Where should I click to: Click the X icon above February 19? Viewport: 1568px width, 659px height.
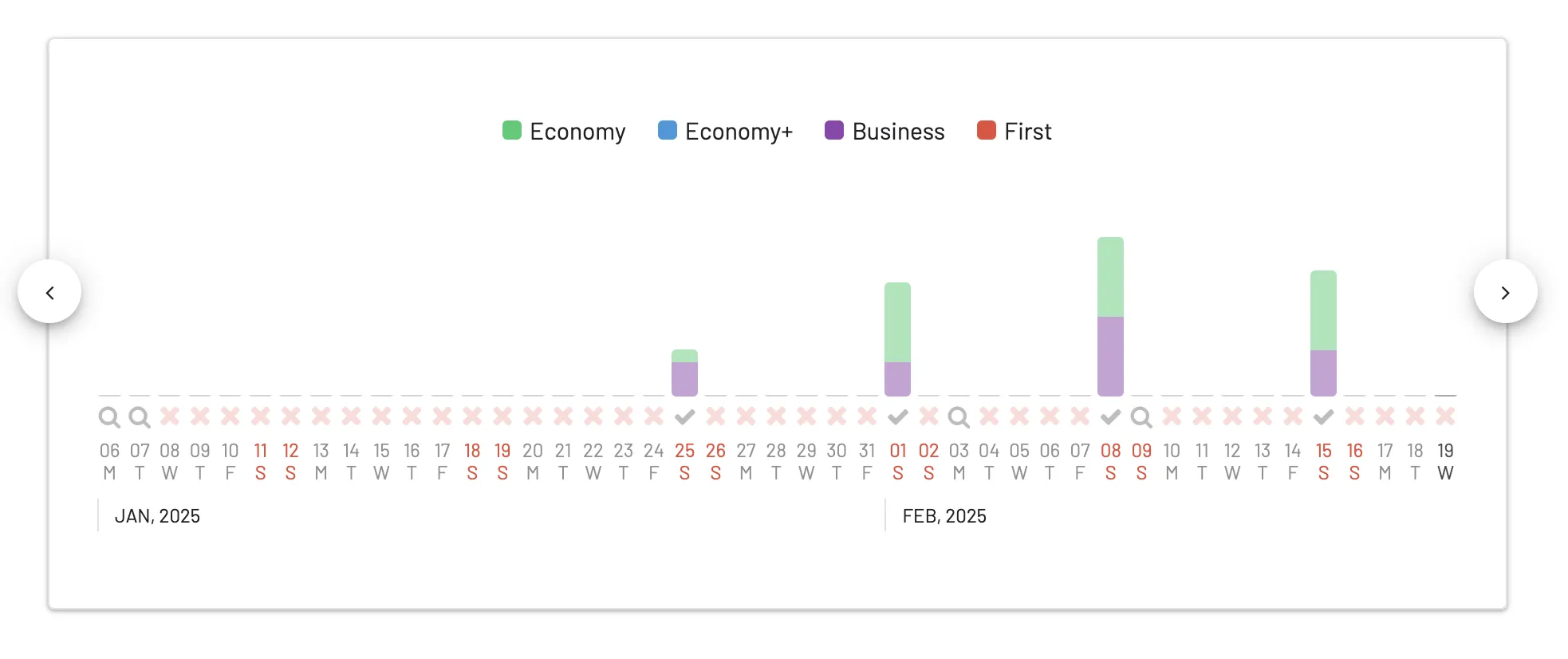coord(1445,416)
